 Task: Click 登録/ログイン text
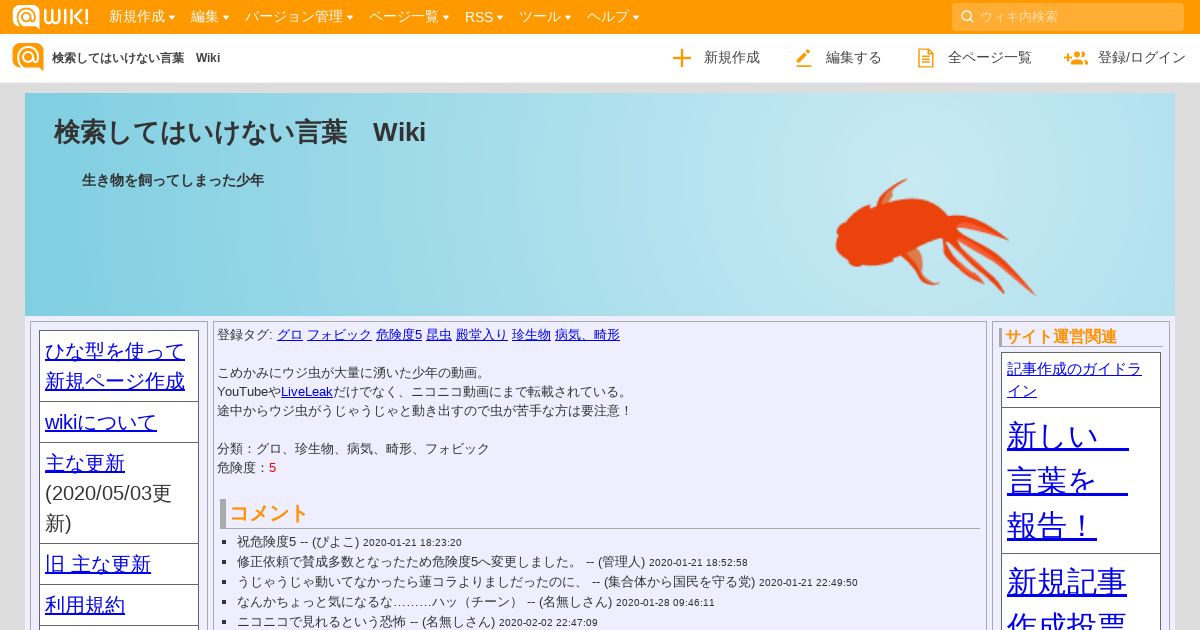[x=1142, y=58]
